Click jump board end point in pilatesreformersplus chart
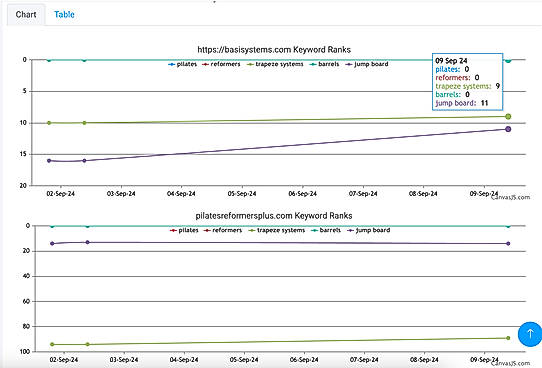This screenshot has width=542, height=368. pyautogui.click(x=508, y=244)
